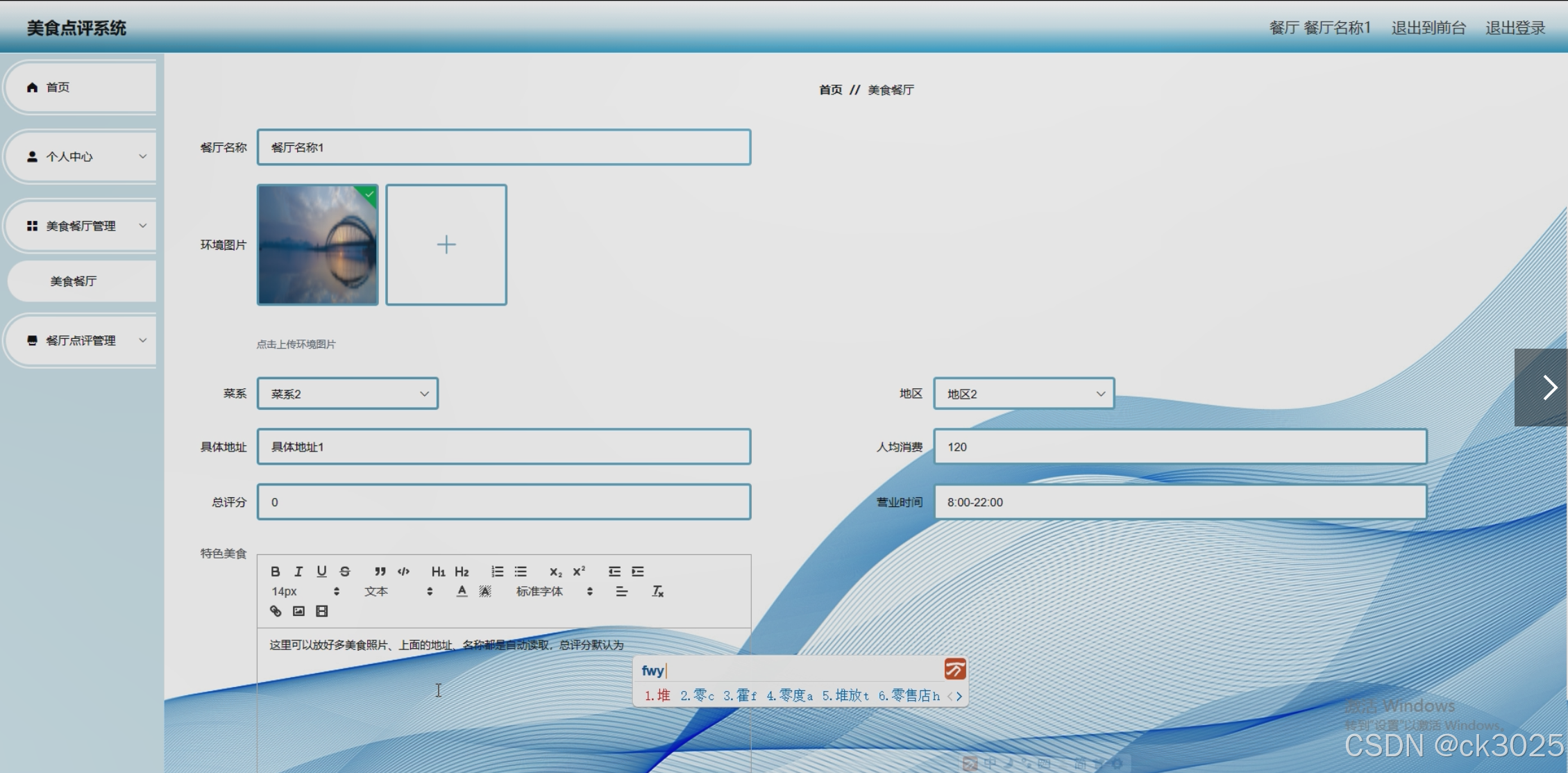Clear text formatting in editor
The height and width of the screenshot is (773, 1568).
[657, 591]
